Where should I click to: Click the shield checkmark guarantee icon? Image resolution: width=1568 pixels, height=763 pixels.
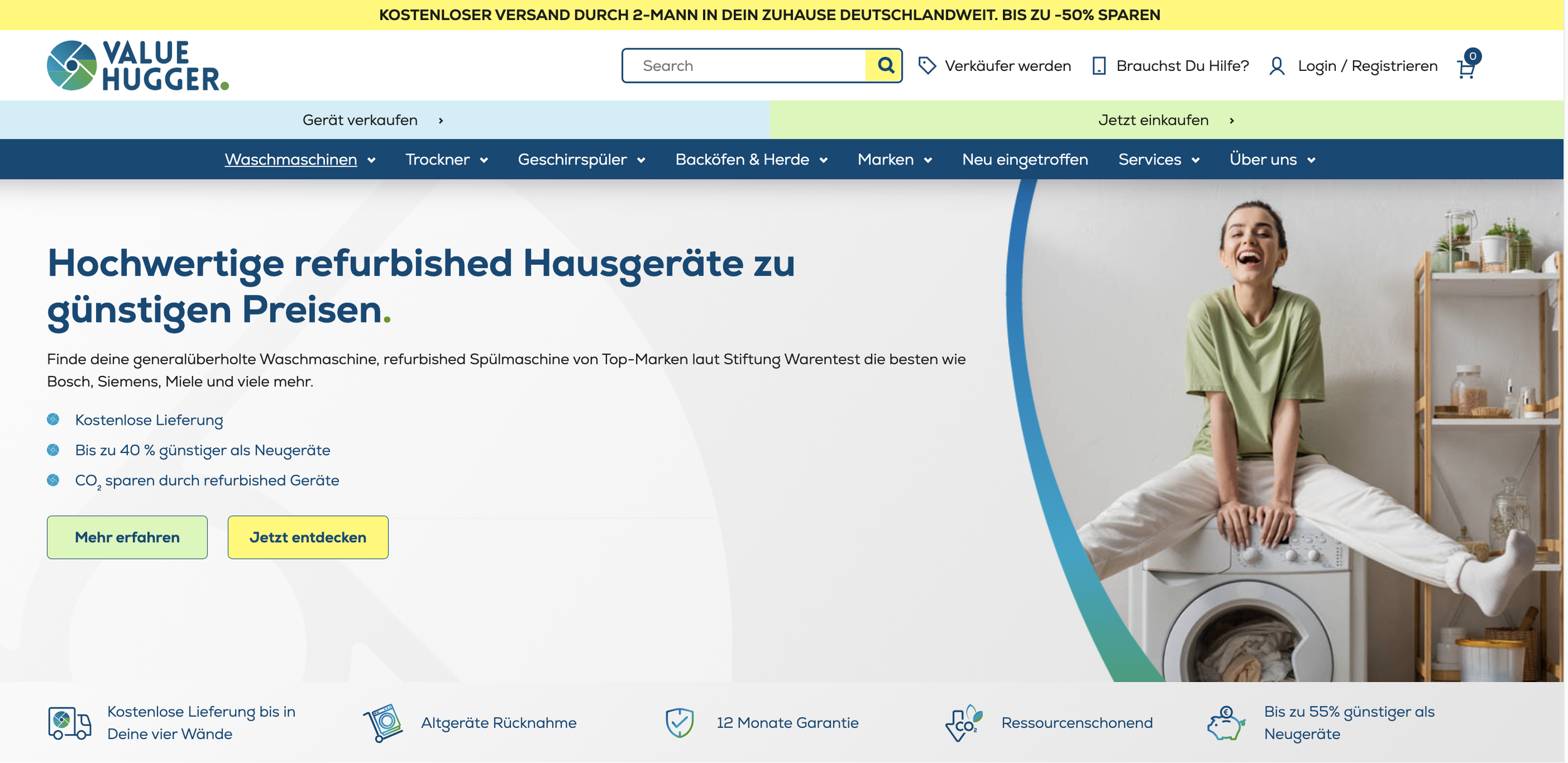[x=679, y=723]
